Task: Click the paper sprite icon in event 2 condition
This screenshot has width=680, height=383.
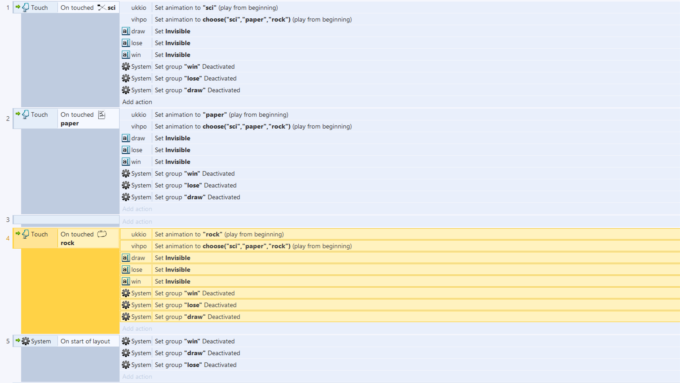Action: [x=101, y=115]
